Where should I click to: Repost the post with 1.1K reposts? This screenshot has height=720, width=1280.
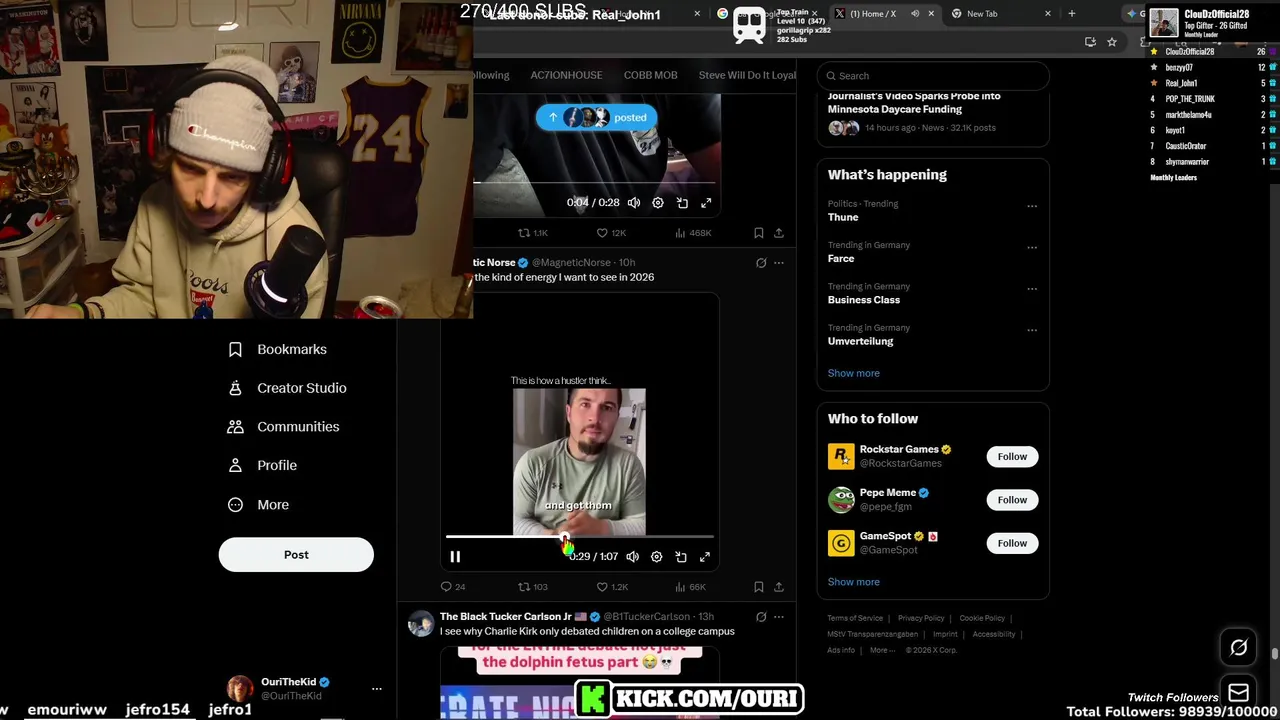532,233
